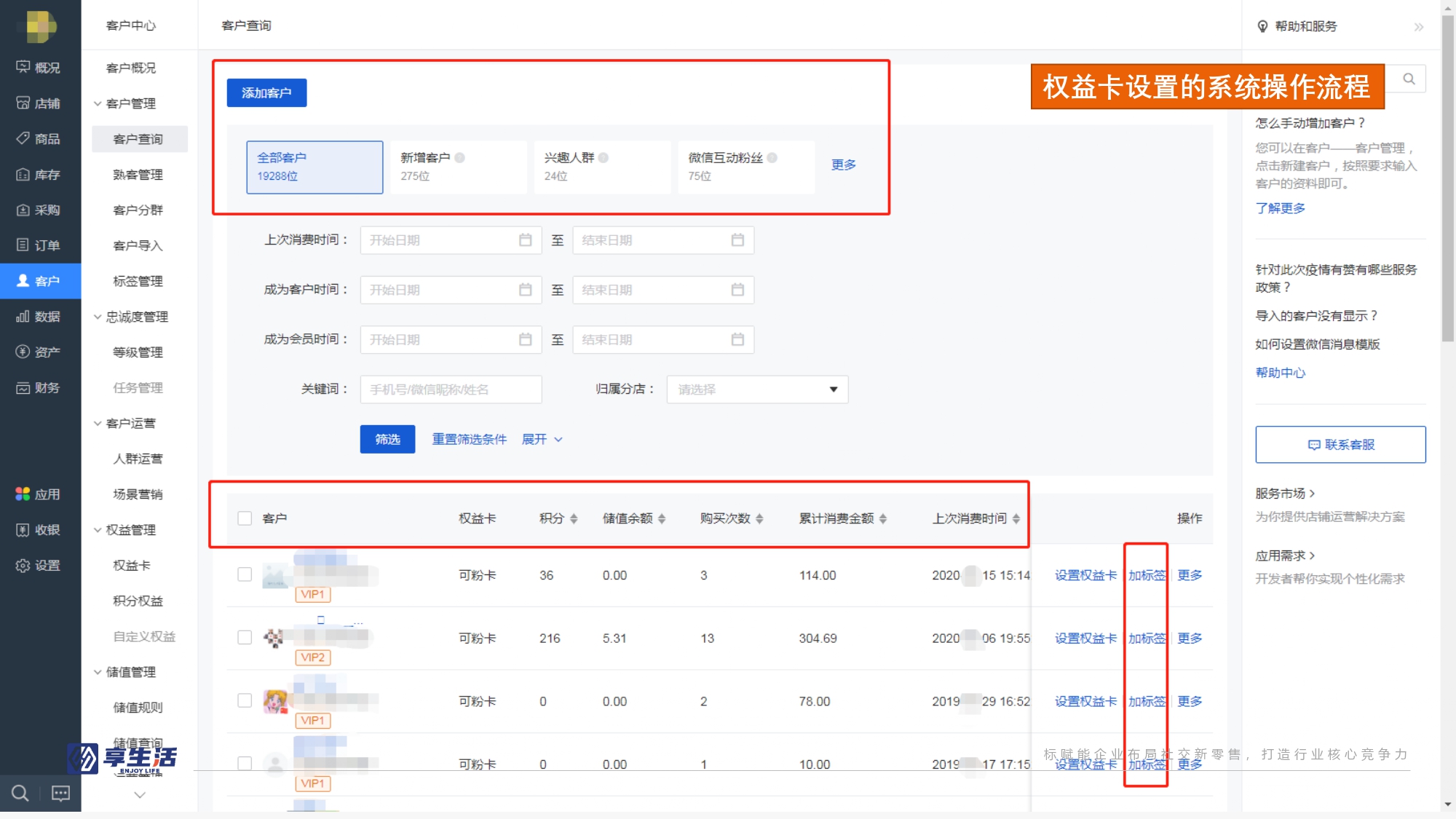Click the search magnifier at sidebar bottom

pos(20,793)
